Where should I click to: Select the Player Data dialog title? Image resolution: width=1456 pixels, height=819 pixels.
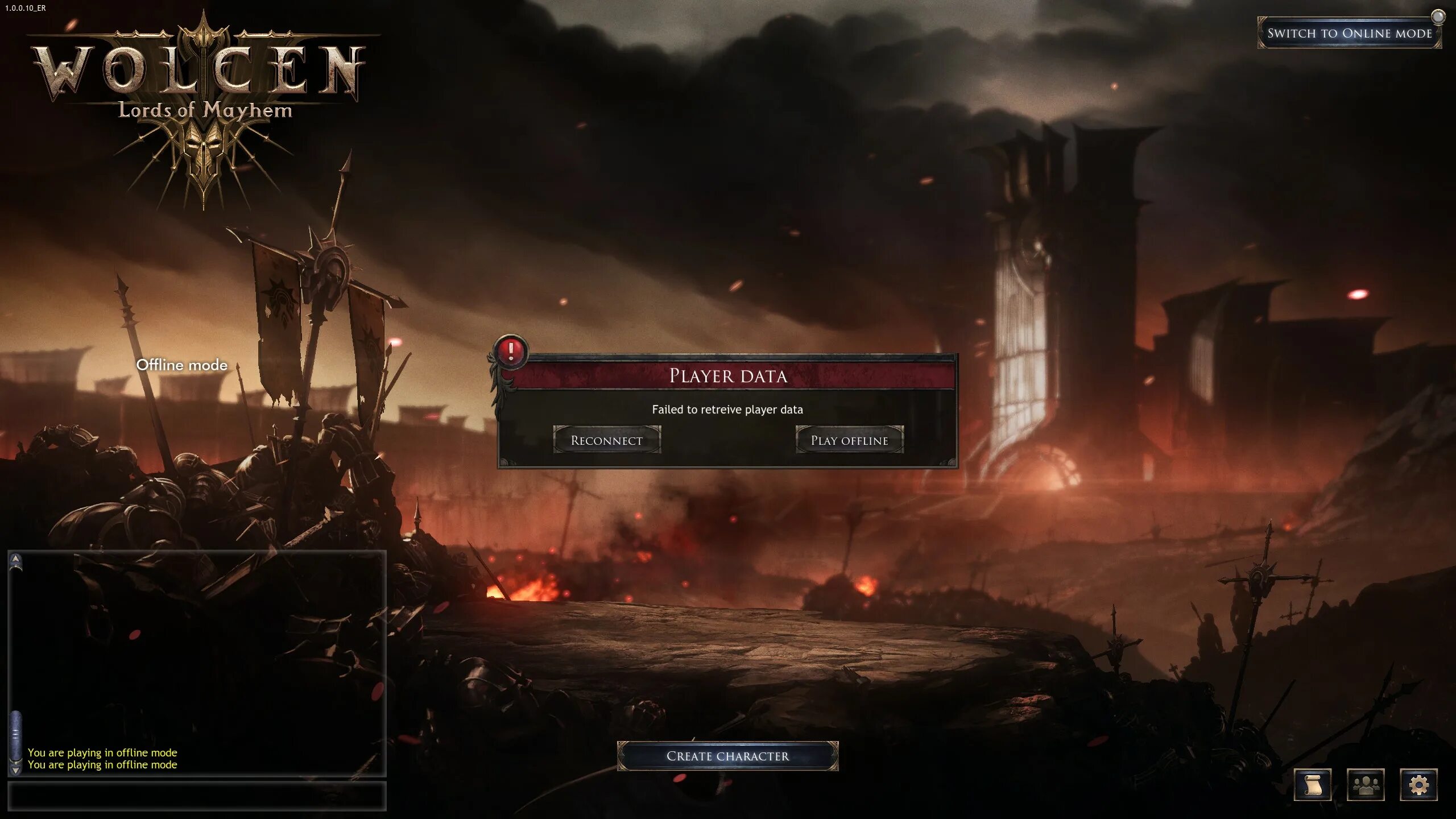tap(728, 375)
